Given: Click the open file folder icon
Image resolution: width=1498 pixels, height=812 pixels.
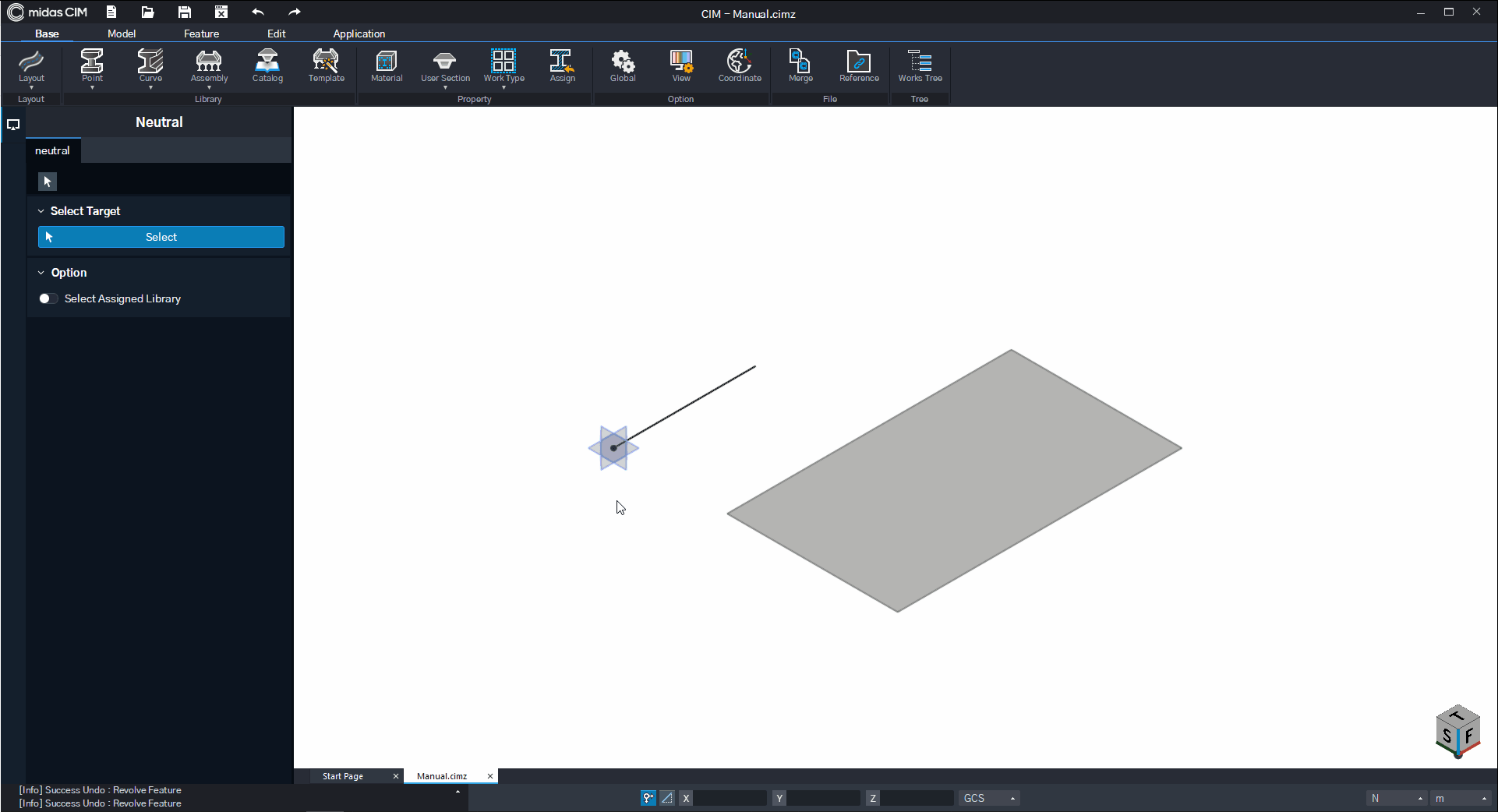Looking at the screenshot, I should click(x=147, y=12).
